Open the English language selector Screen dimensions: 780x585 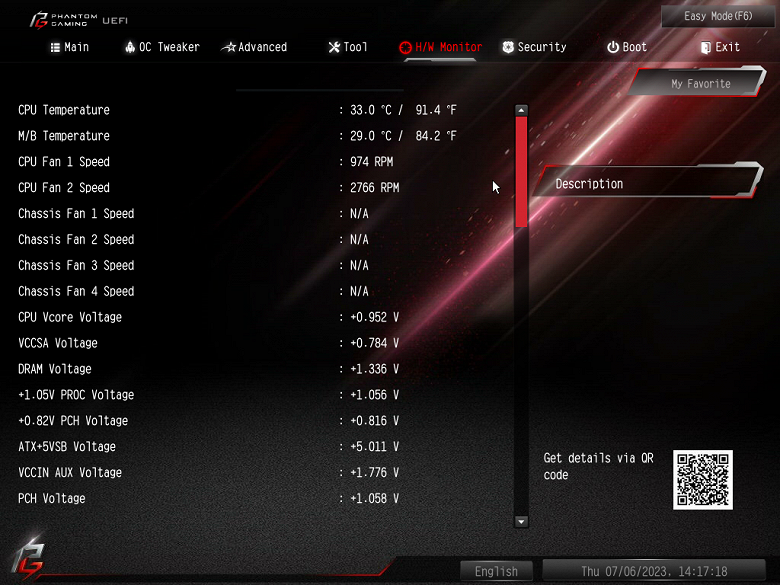[496, 571]
